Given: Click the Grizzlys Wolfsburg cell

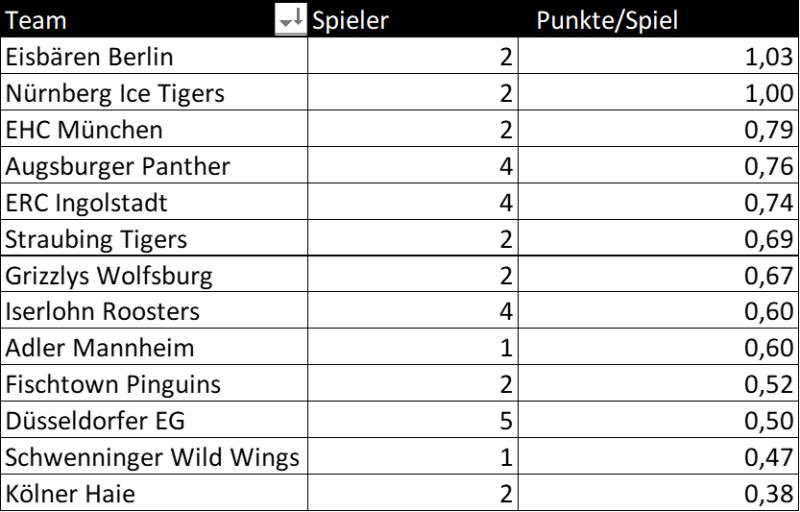Looking at the screenshot, I should tap(109, 275).
